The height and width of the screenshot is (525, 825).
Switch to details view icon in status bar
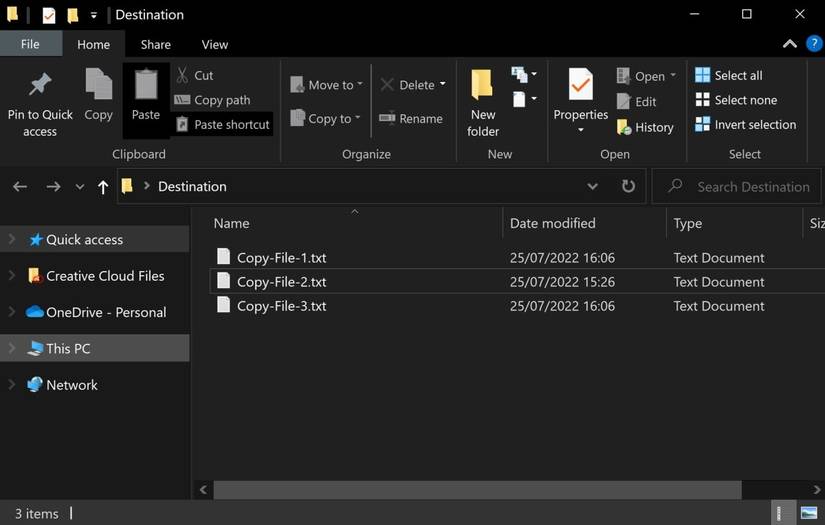pyautogui.click(x=780, y=513)
